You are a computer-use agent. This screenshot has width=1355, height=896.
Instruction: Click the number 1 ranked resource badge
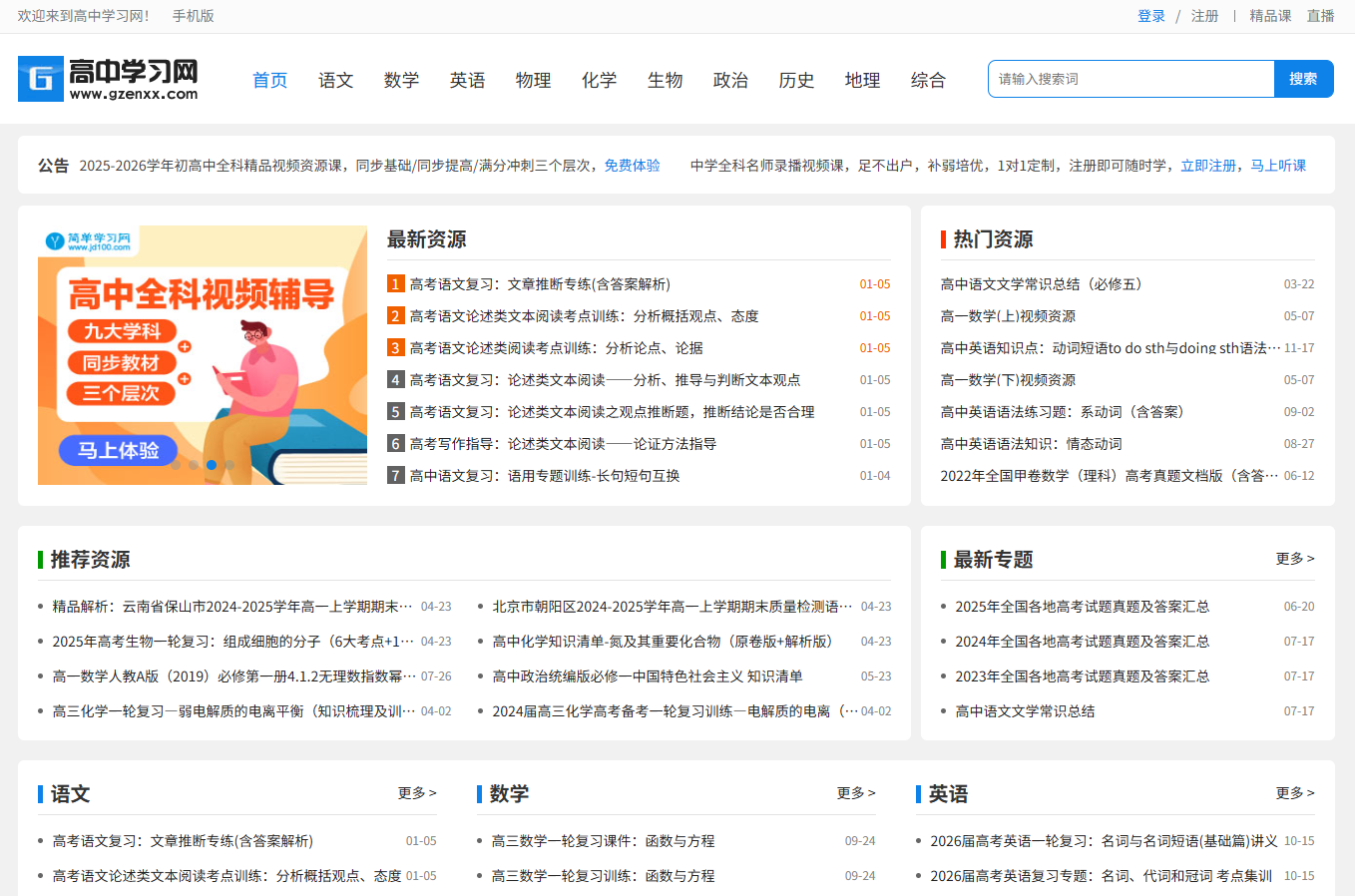tap(395, 284)
